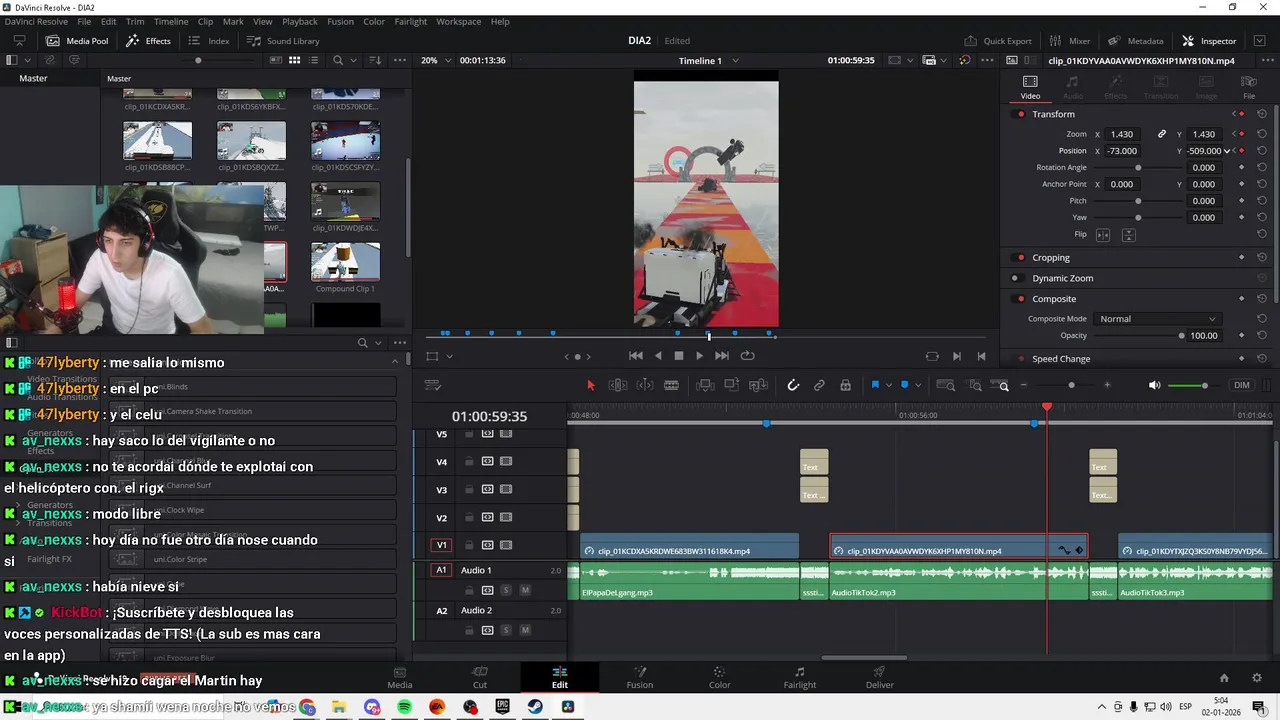Open the Timeline 1 name dropdown
The width and height of the screenshot is (1280, 720).
[708, 60]
